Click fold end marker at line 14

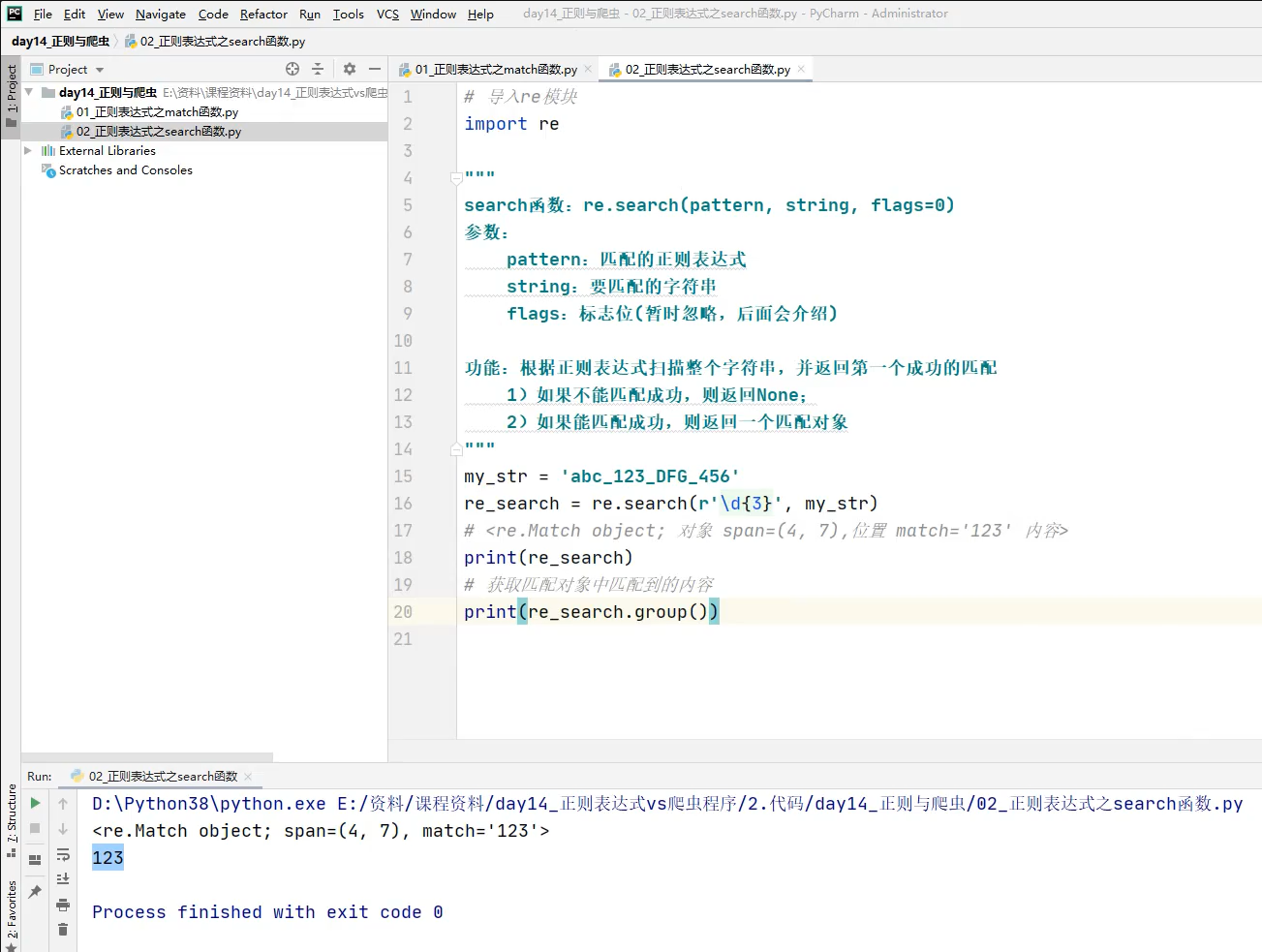pos(456,448)
